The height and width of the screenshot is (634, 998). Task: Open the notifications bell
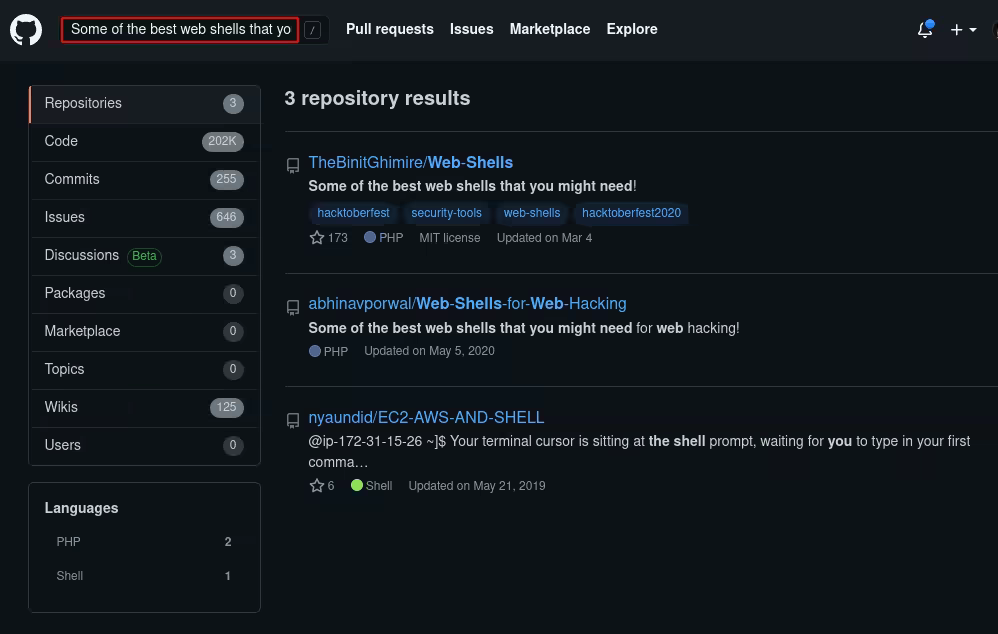(x=925, y=30)
